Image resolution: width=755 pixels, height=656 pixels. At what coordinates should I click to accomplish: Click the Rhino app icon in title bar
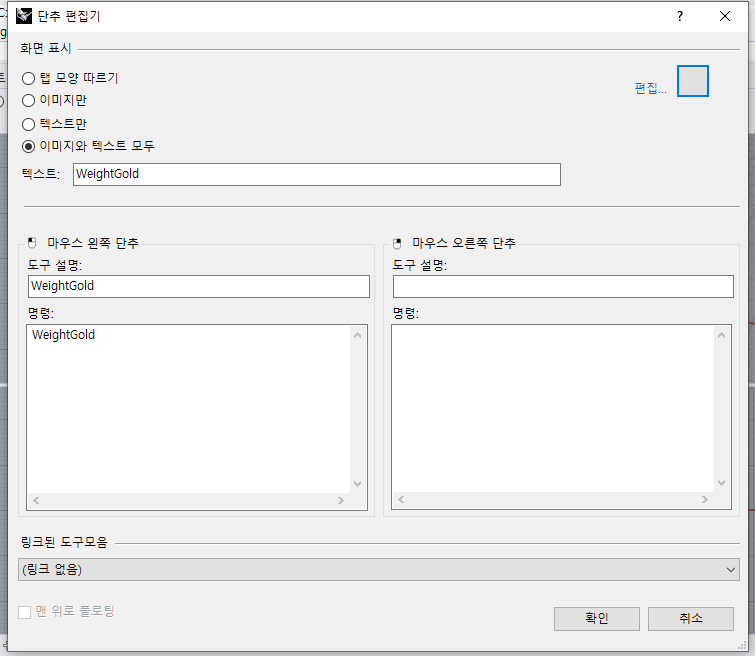[24, 16]
